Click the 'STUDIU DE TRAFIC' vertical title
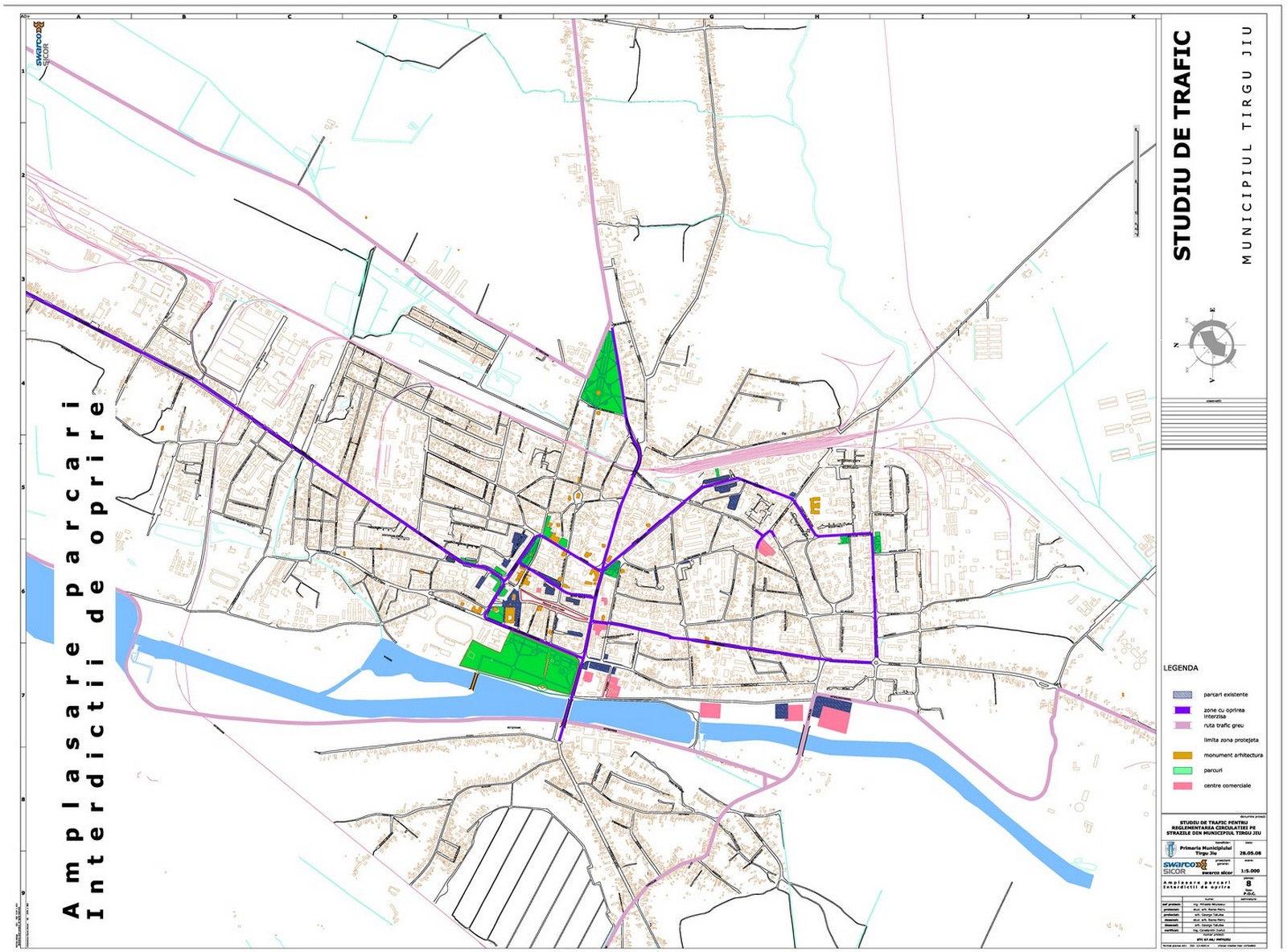The width and height of the screenshot is (1287, 952). pyautogui.click(x=1182, y=145)
